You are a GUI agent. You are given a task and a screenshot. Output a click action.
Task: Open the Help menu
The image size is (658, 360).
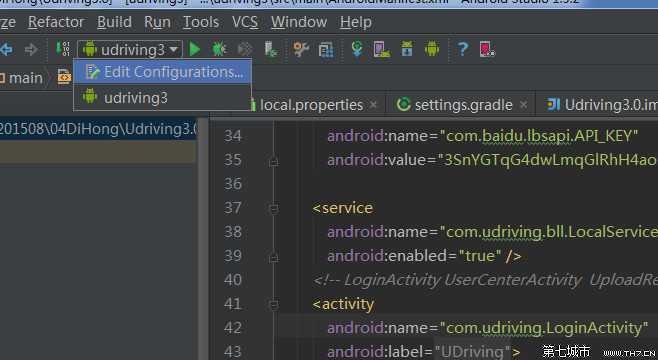coord(355,22)
